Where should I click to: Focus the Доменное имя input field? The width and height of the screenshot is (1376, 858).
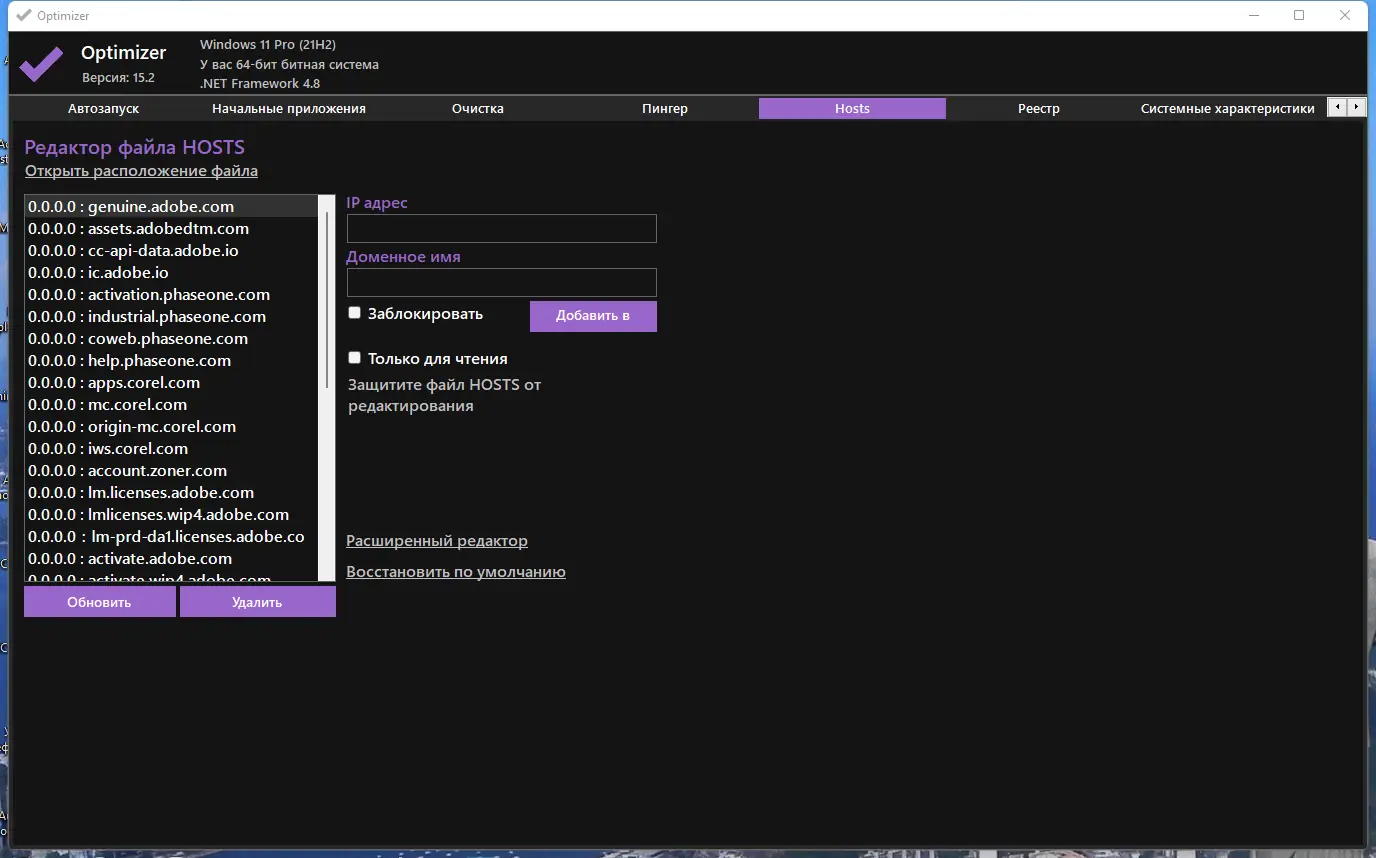tap(501, 282)
